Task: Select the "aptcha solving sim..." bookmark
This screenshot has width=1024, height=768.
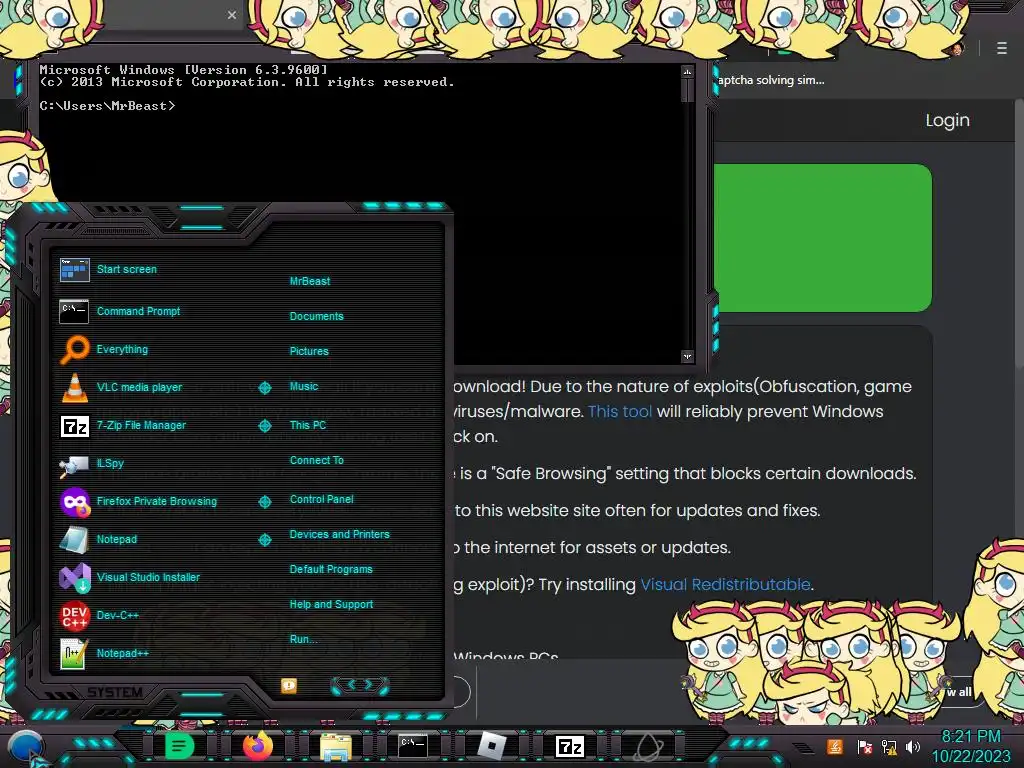Action: pos(771,80)
